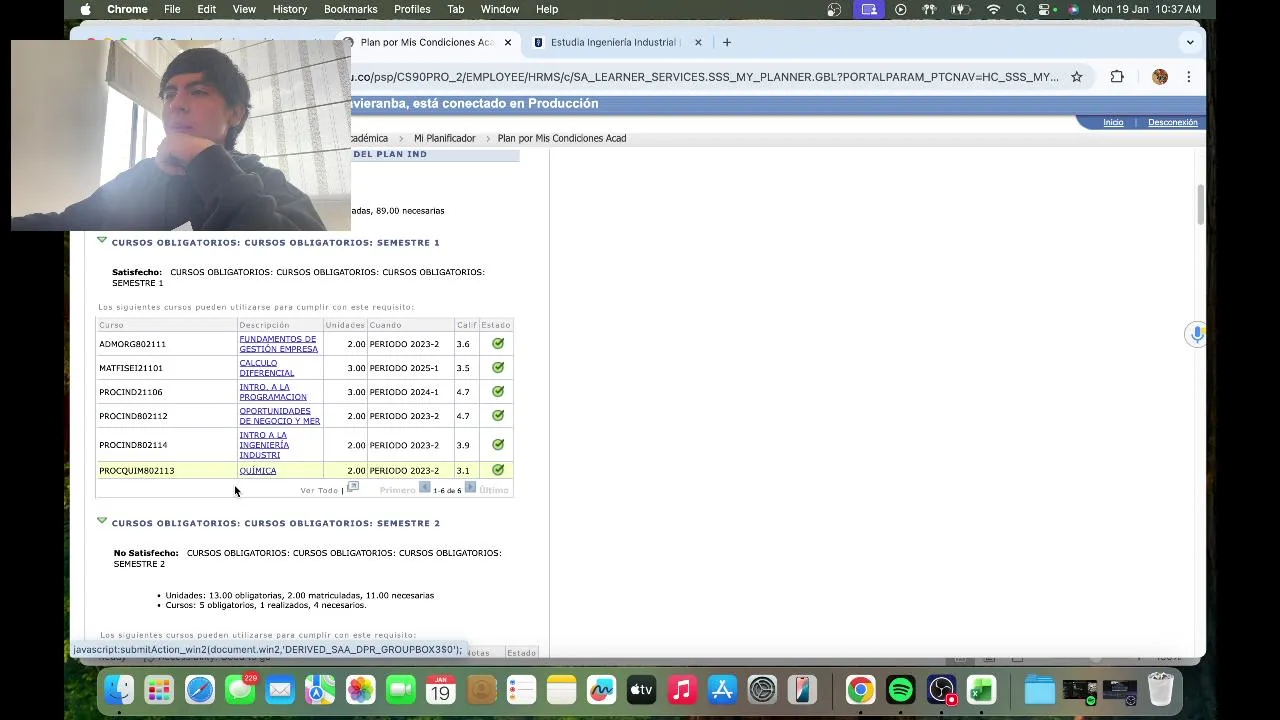The image size is (1280, 720).
Task: Click the green check status for MATFISEI21101
Action: pos(498,368)
